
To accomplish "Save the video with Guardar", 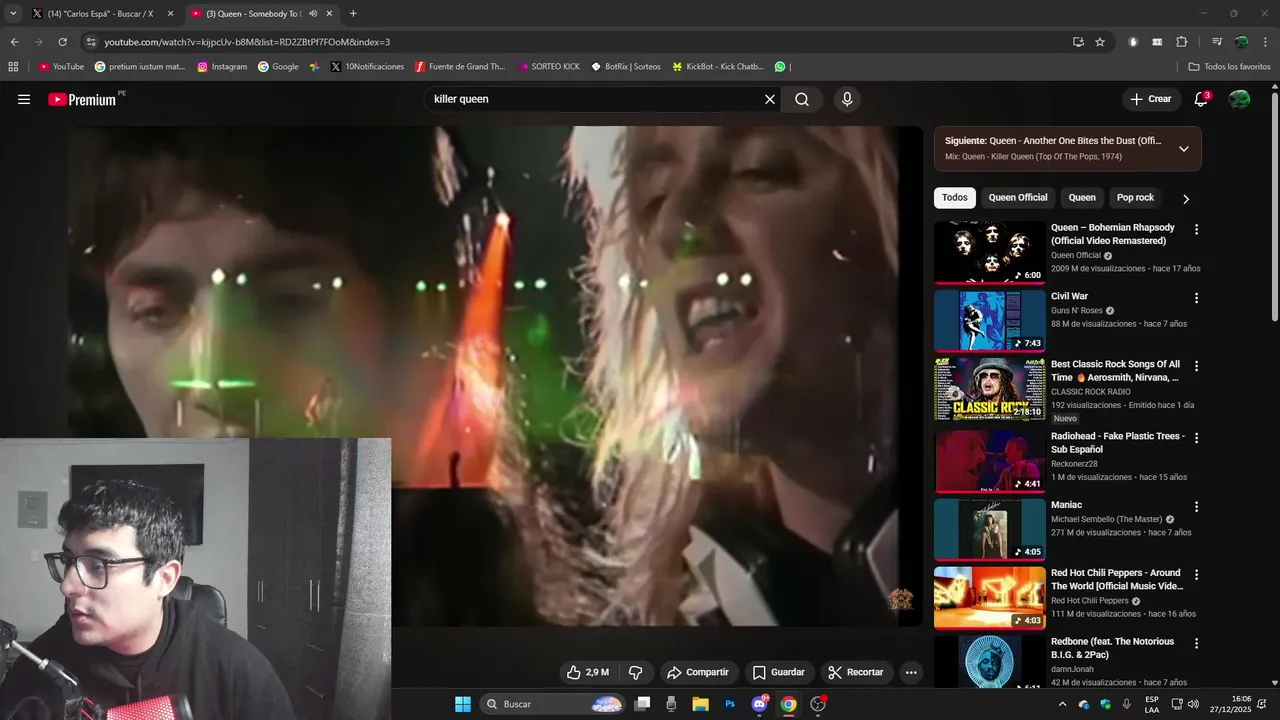I will (778, 673).
